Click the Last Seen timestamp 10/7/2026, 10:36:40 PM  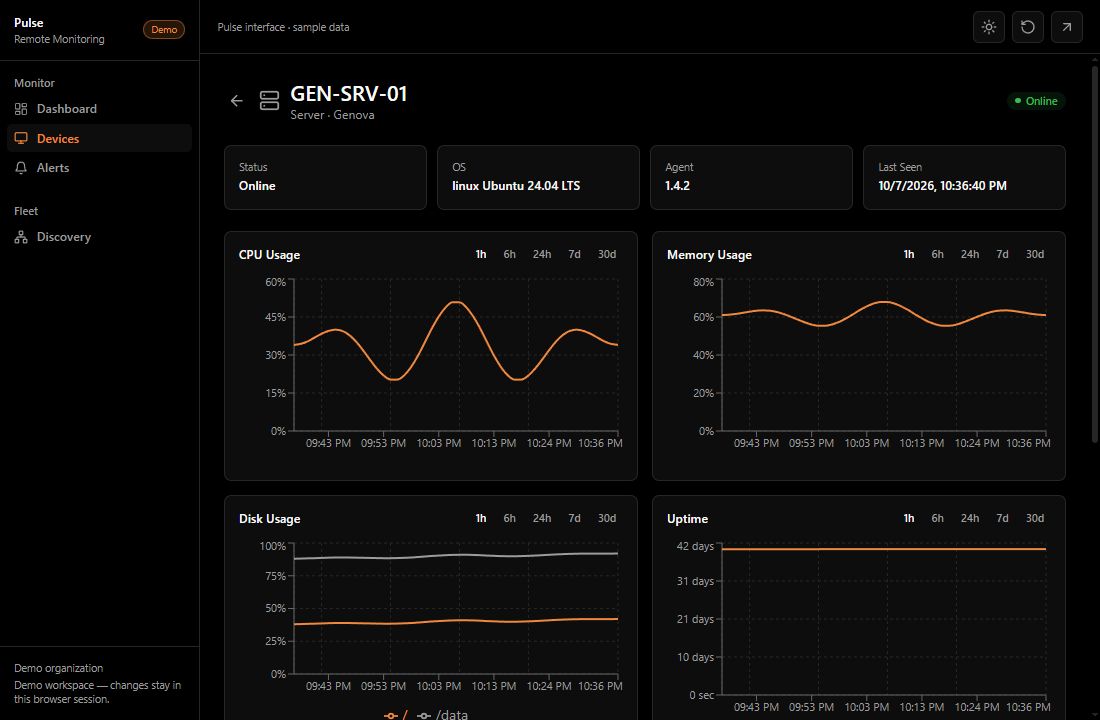(942, 186)
